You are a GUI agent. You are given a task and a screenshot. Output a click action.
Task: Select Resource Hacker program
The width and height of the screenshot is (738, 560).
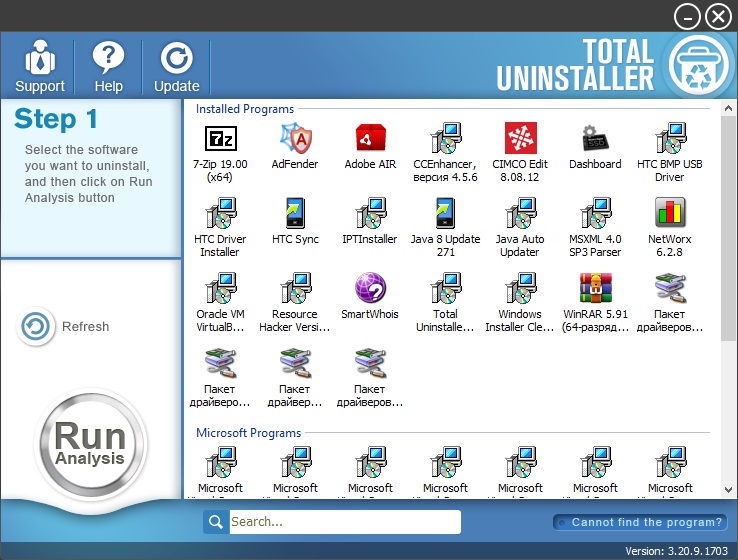(x=295, y=303)
